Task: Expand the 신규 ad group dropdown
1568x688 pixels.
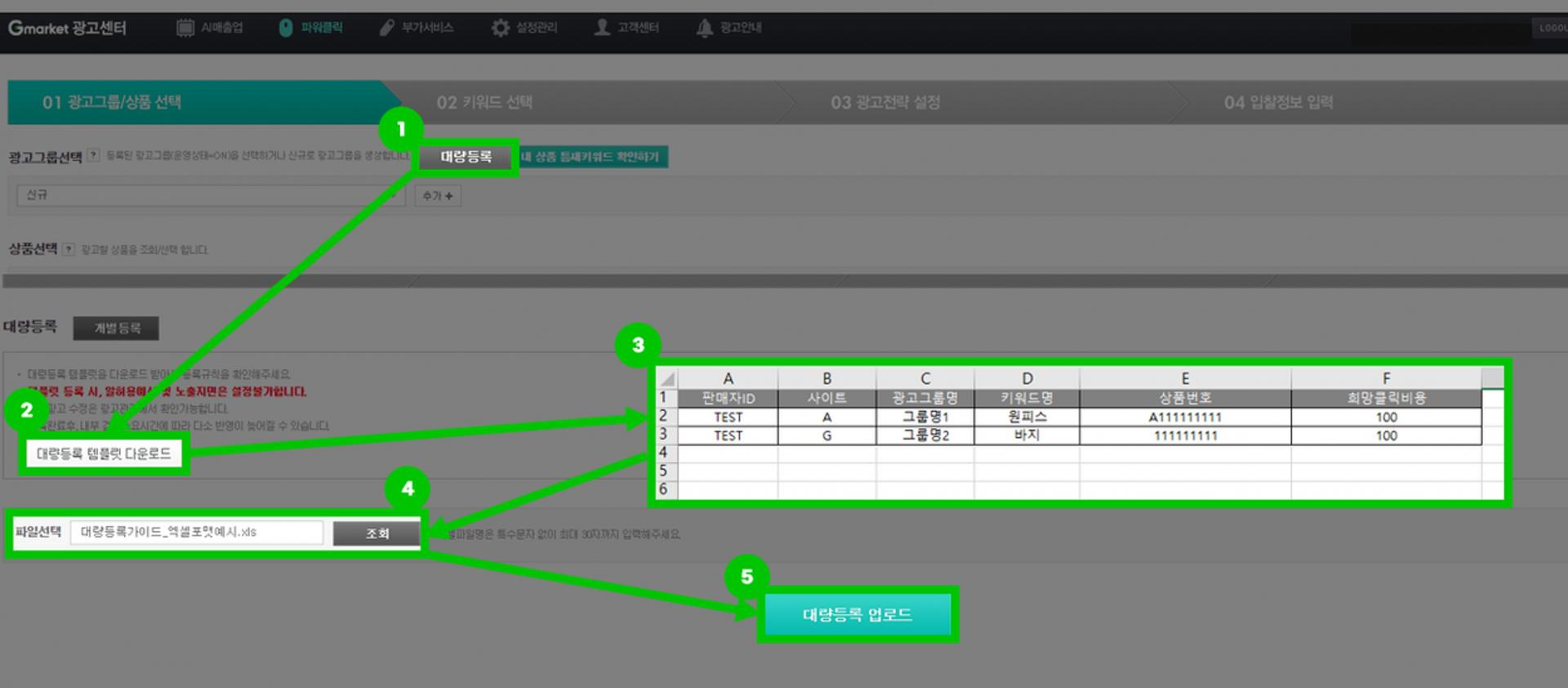Action: point(211,195)
